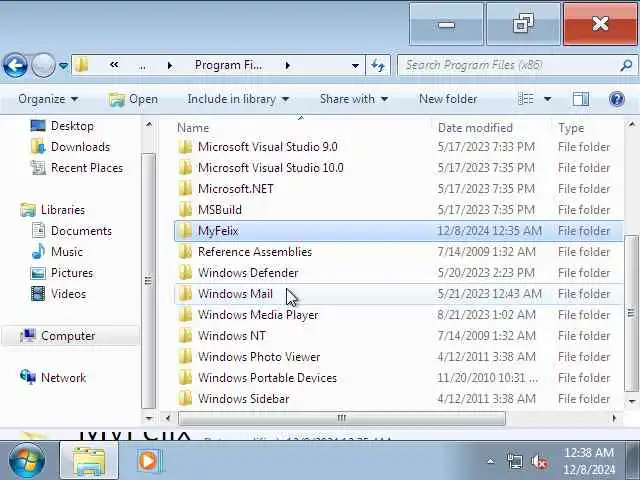Click file list horizontal scrollbar thumb

pos(342,418)
